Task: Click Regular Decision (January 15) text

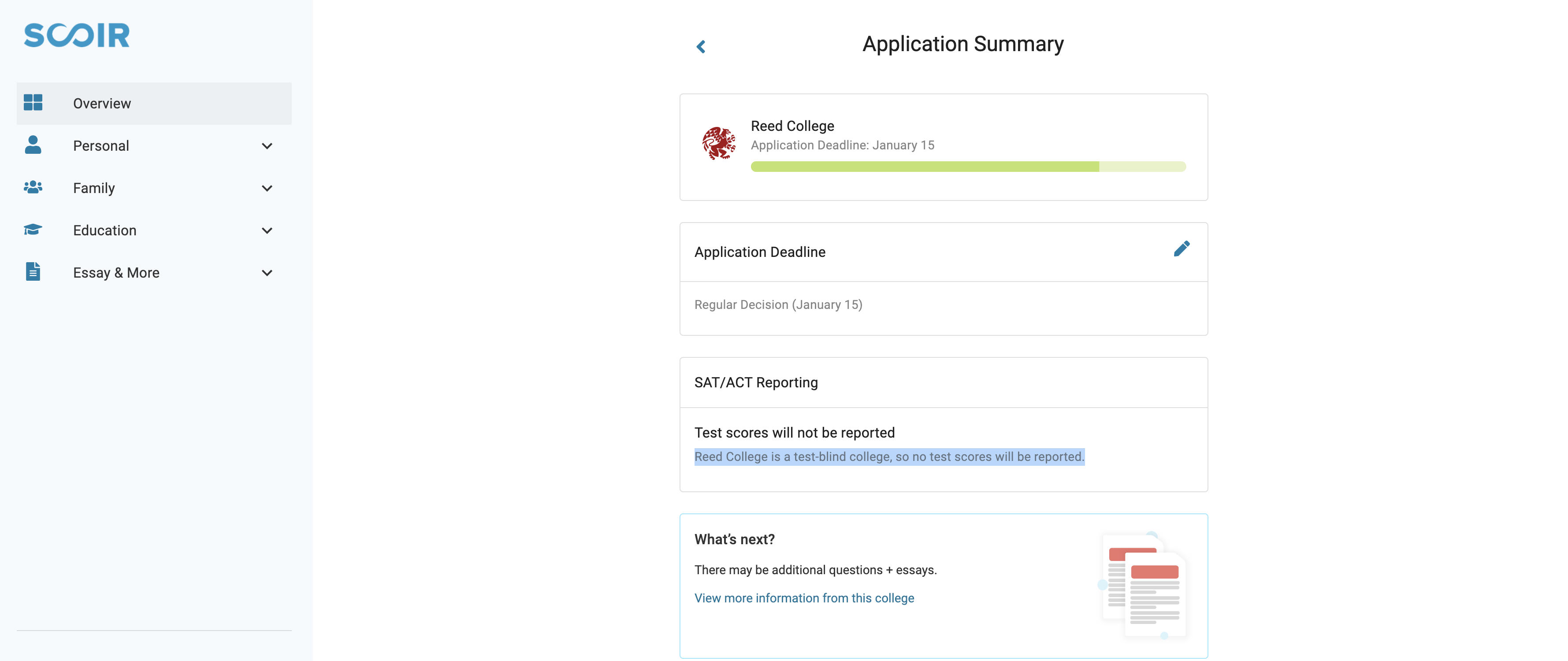Action: [778, 305]
